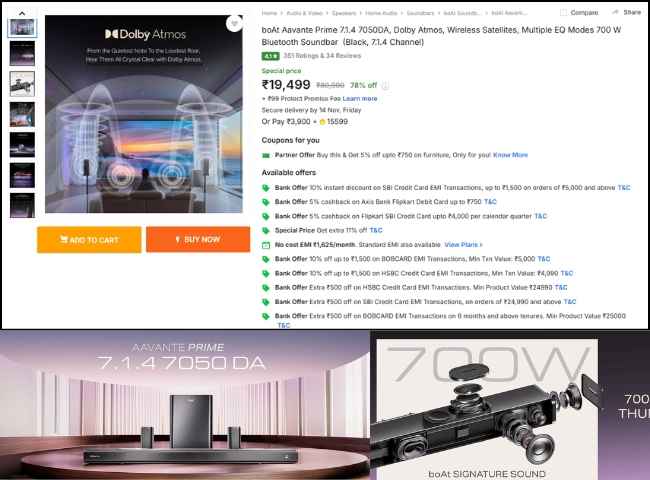
Task: Click the Partner Offer coupon icon
Action: click(x=266, y=155)
